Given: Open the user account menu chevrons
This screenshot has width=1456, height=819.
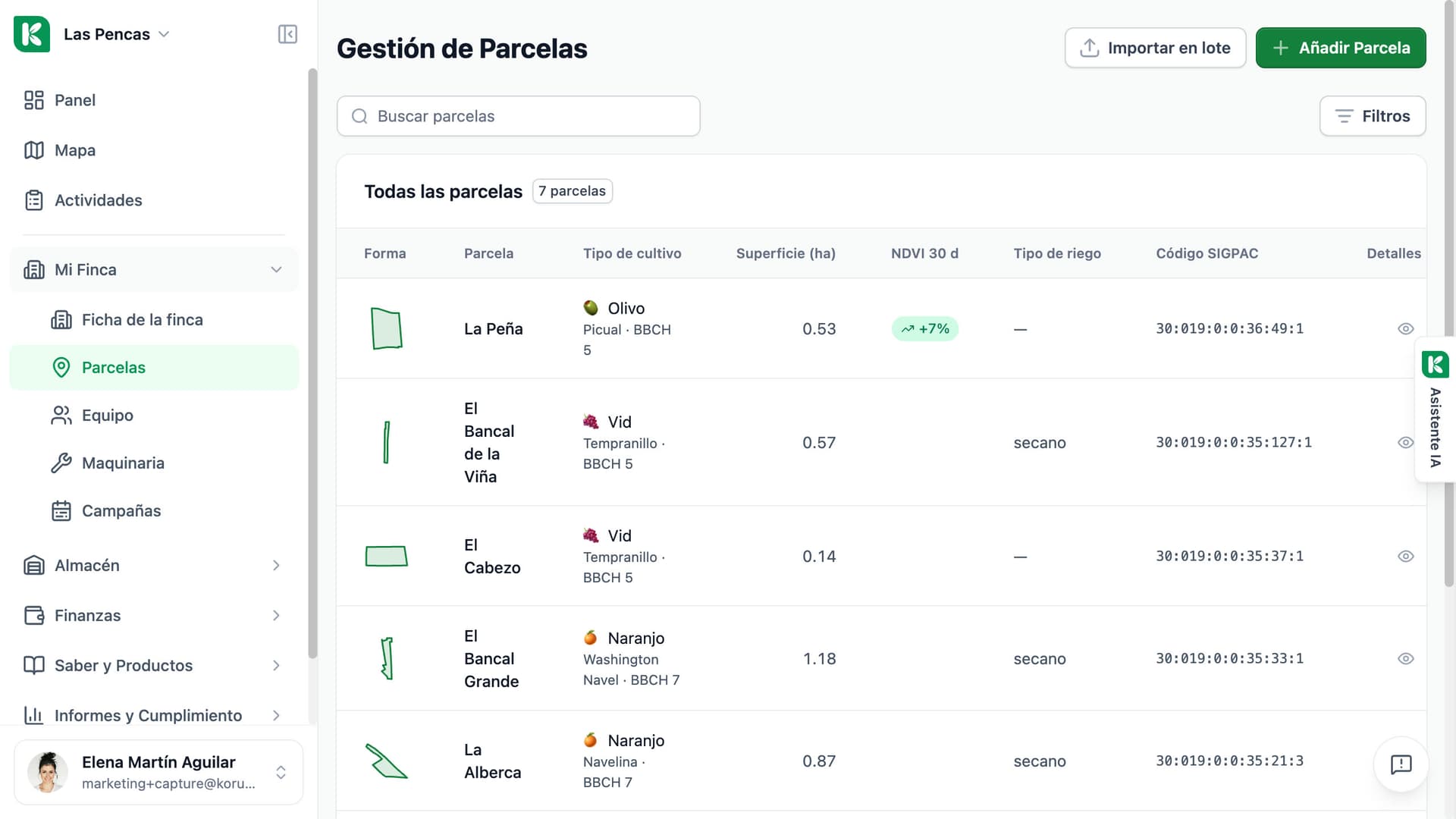Looking at the screenshot, I should pyautogui.click(x=281, y=772).
